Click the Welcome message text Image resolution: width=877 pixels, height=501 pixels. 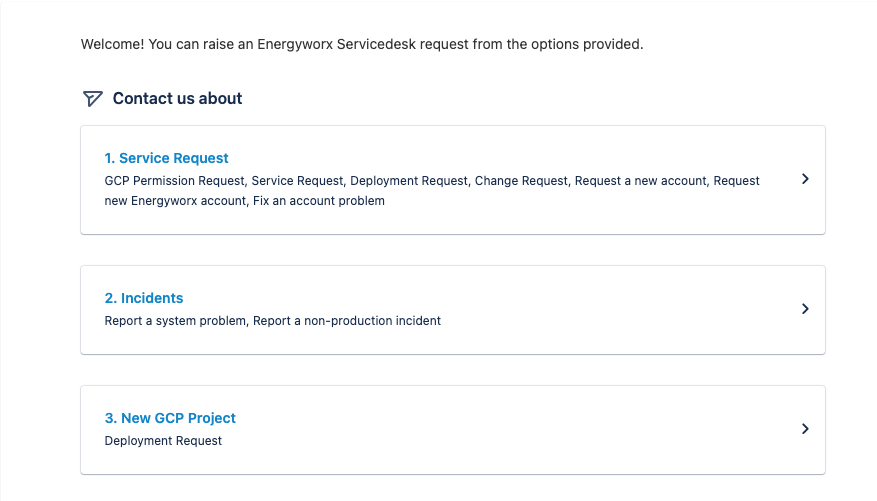tap(361, 45)
